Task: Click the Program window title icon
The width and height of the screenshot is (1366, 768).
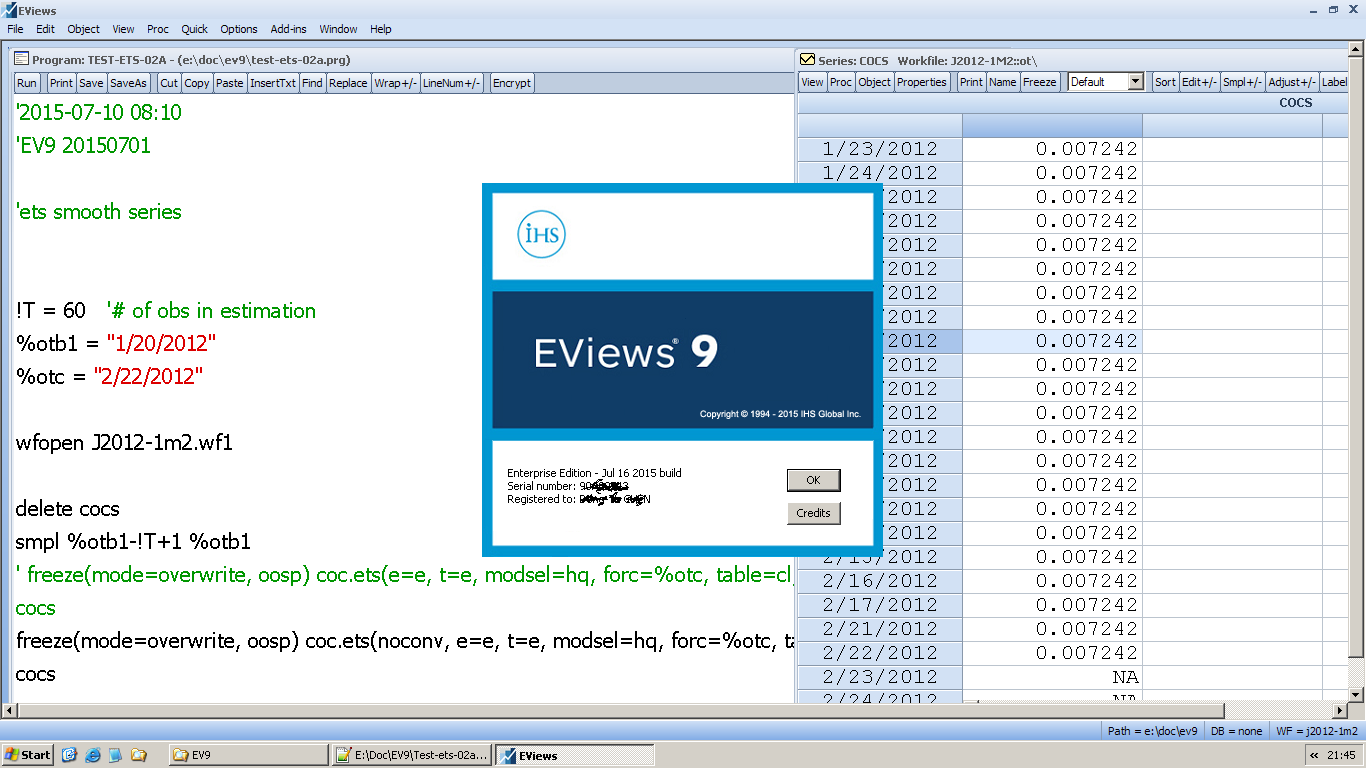Action: pos(21,59)
